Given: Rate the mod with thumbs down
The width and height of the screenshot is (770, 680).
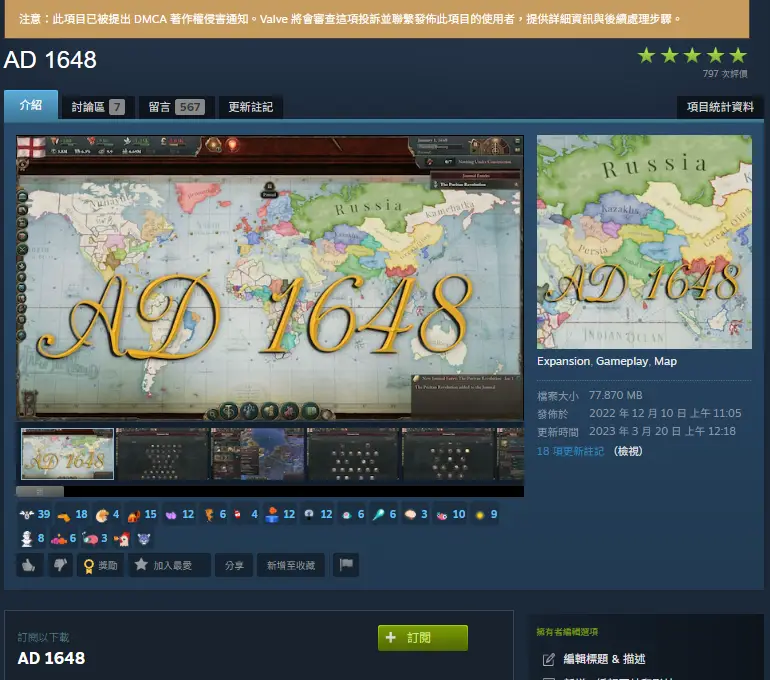Looking at the screenshot, I should [60, 565].
